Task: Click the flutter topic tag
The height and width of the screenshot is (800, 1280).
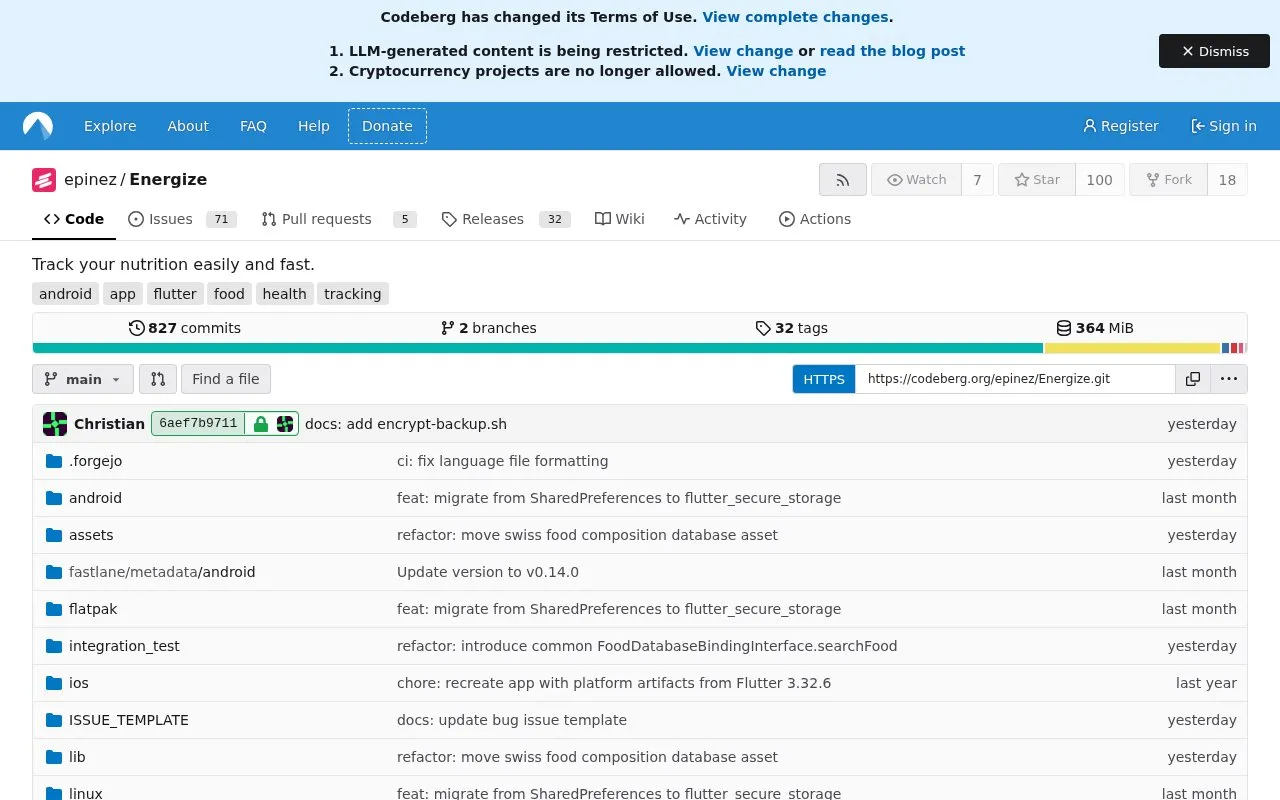Action: (175, 294)
